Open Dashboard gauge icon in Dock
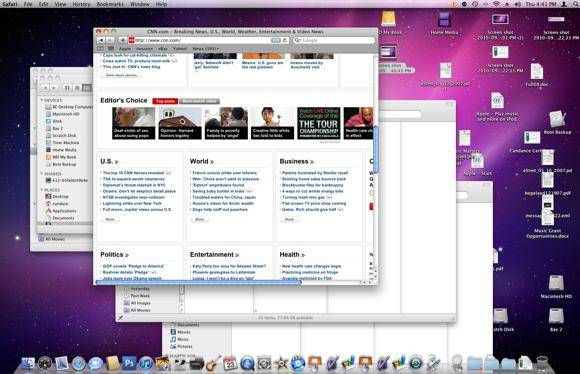Image resolution: width=580 pixels, height=374 pixels. pyautogui.click(x=45, y=364)
